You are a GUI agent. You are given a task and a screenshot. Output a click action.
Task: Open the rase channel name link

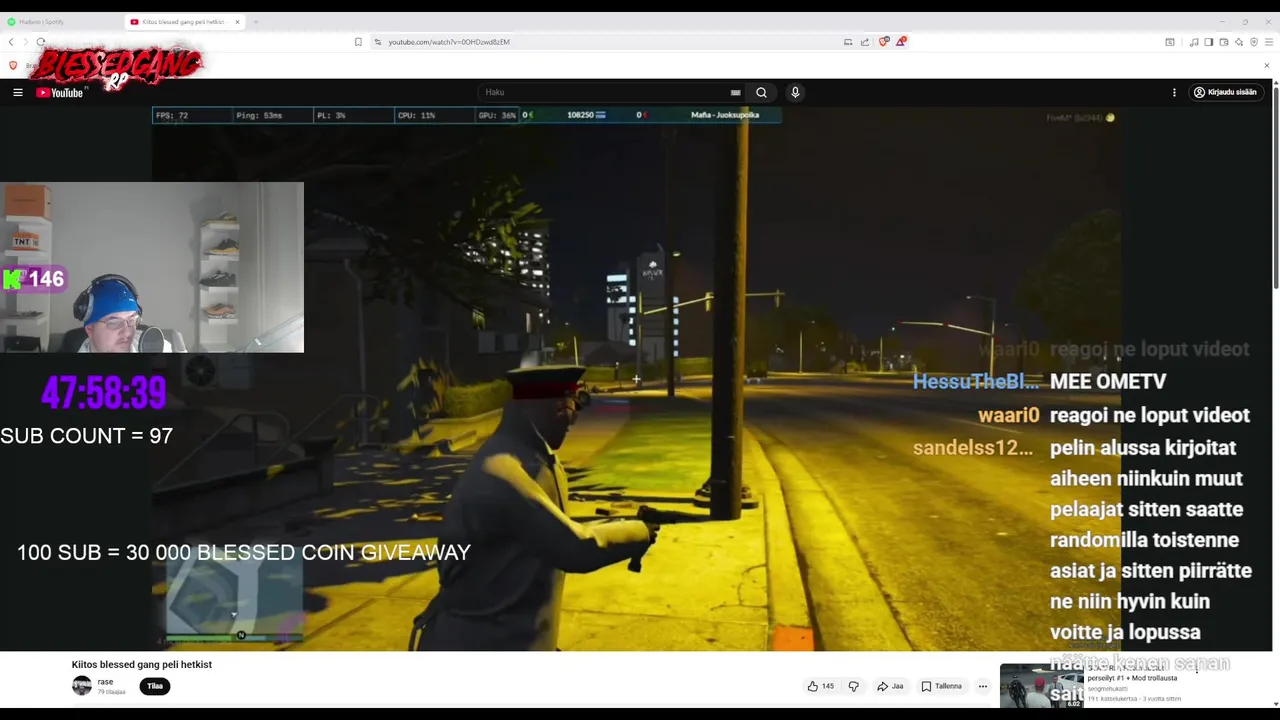pyautogui.click(x=105, y=682)
